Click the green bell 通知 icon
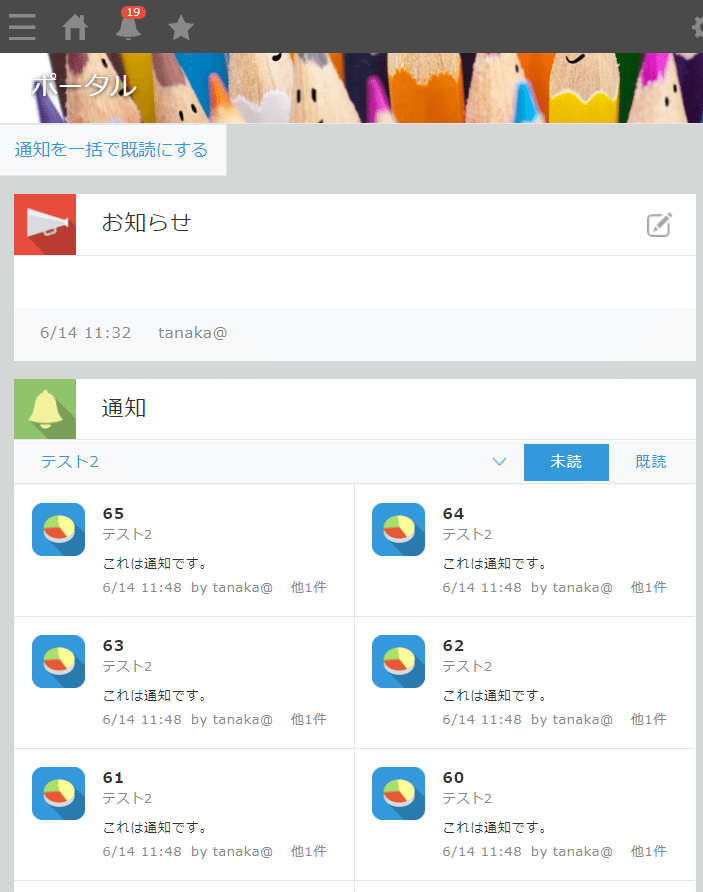This screenshot has width=703, height=892. pyautogui.click(x=45, y=409)
